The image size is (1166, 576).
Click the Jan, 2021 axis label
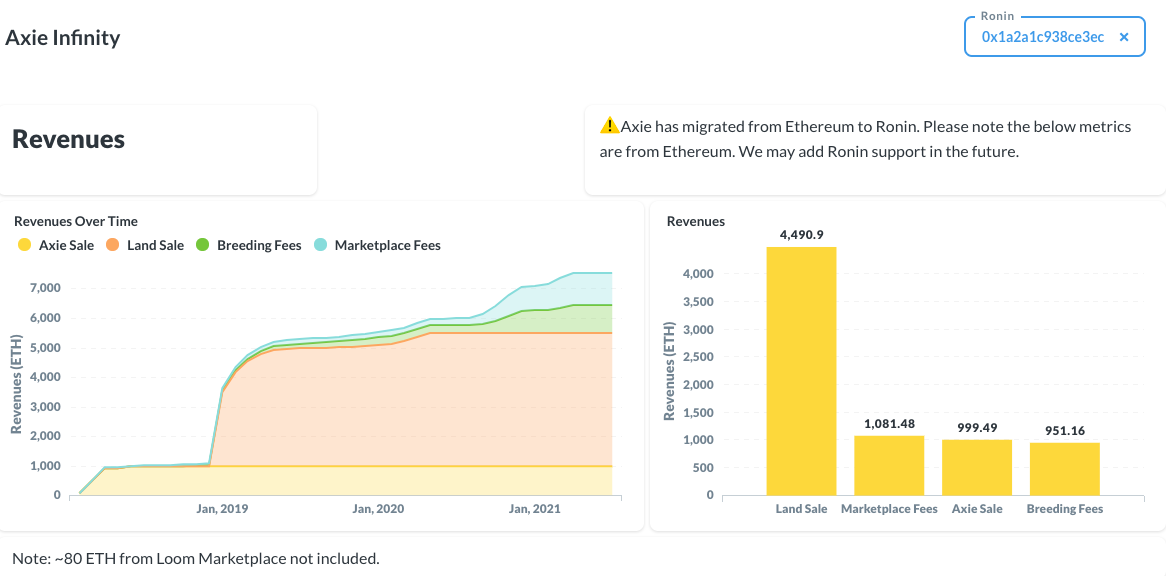[x=534, y=509]
